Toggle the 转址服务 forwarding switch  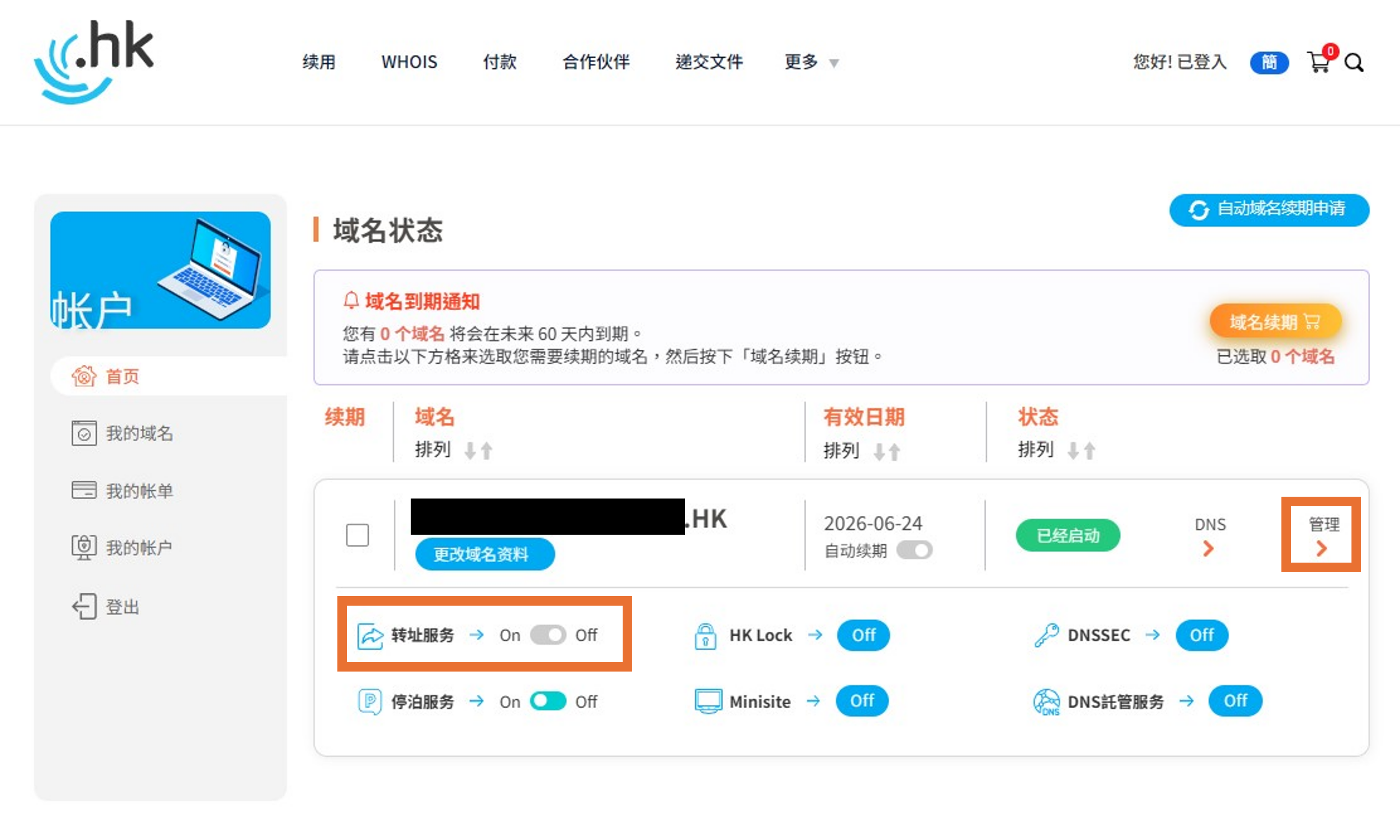pyautogui.click(x=548, y=635)
